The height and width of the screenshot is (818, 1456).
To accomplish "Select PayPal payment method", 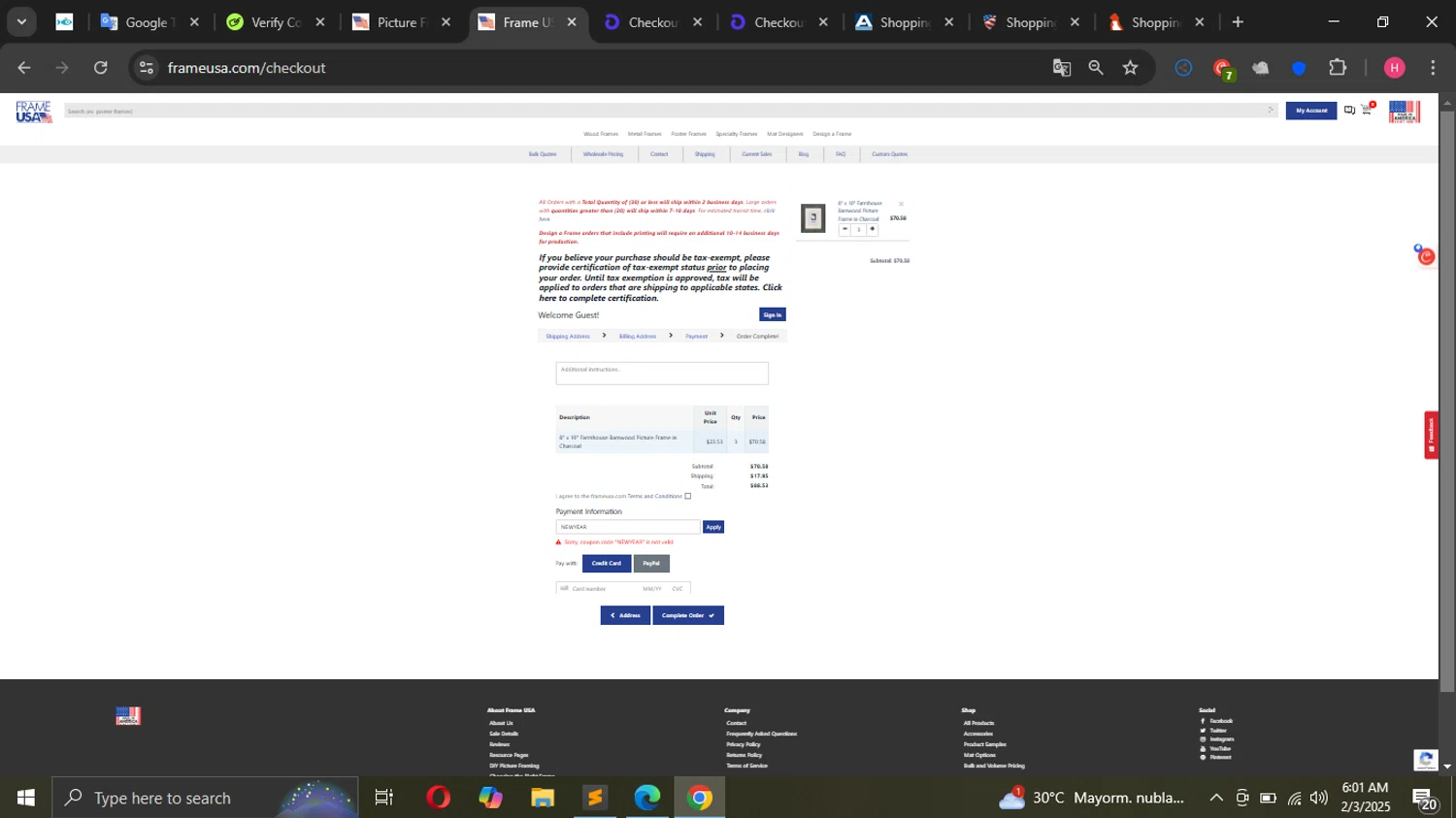I will (651, 563).
